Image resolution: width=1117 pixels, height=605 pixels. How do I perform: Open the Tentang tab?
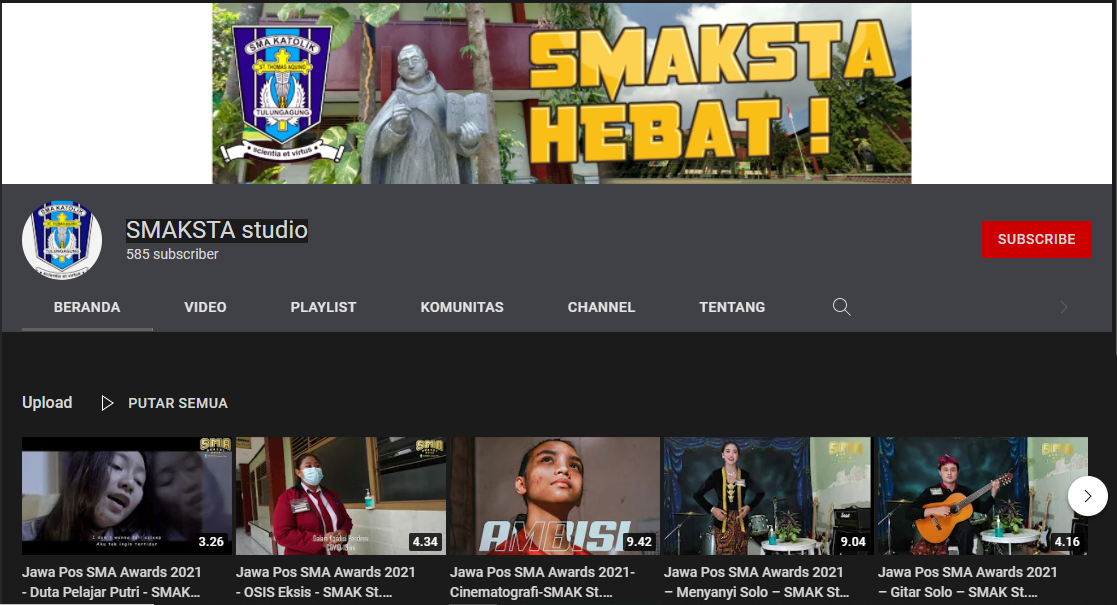tap(732, 307)
